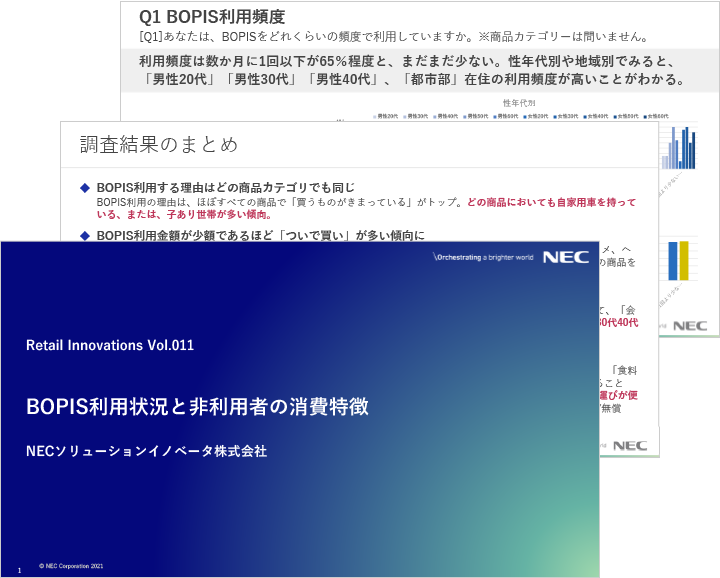Screen dimensions: 720x578
Task: Click the grey summary box '利用頻度は数か月に1回以下が65%程度'
Action: [420, 70]
